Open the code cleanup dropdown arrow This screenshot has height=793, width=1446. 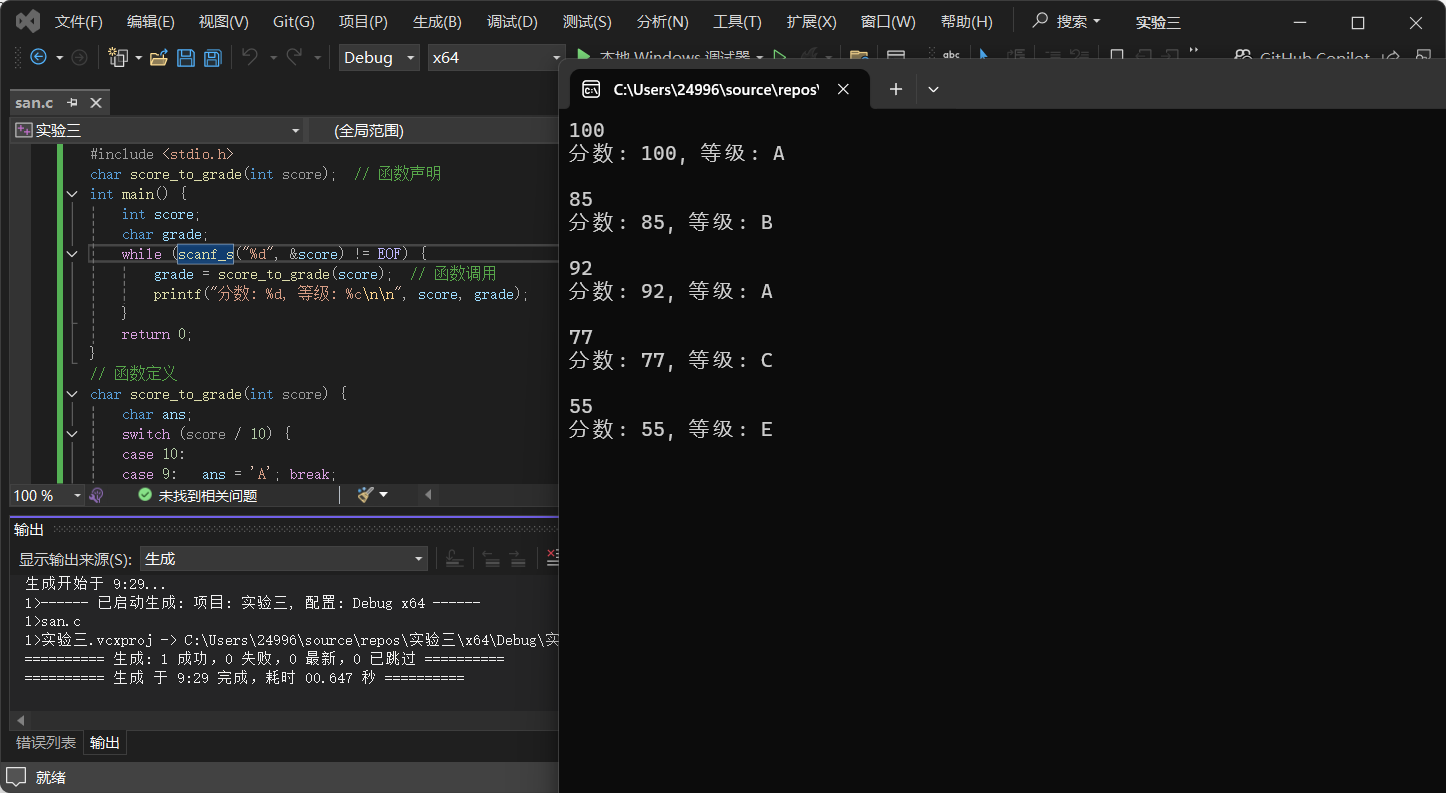[x=383, y=495]
